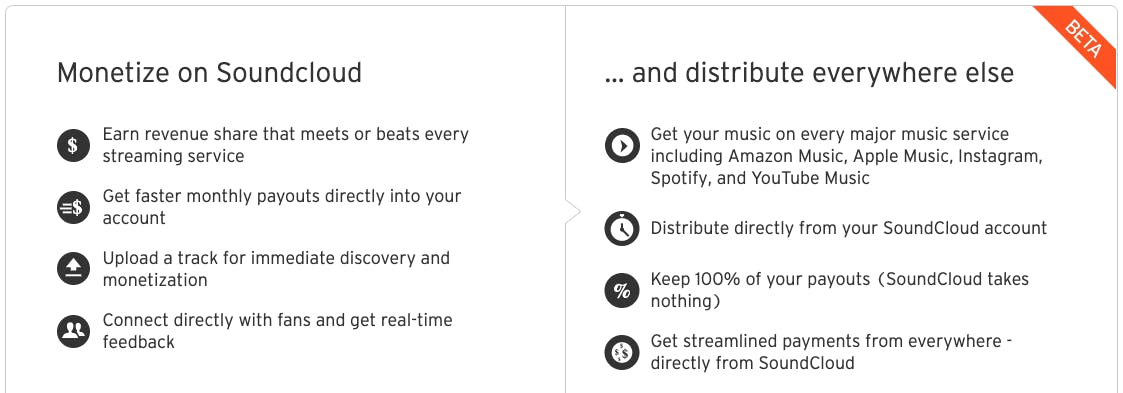Viewport: 1123px width, 393px height.
Task: Click Get streamlined payments from everywhere text
Action: point(831,351)
